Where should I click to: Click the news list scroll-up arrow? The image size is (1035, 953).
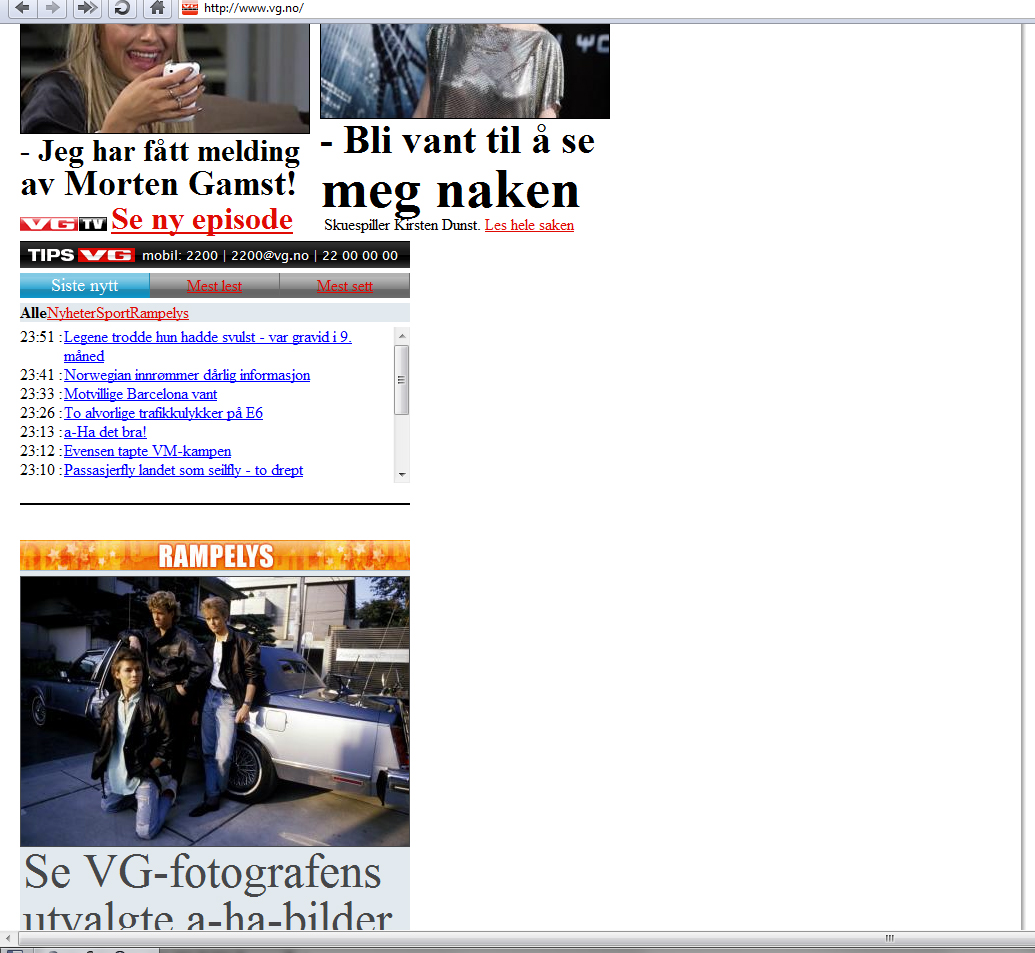coord(402,336)
